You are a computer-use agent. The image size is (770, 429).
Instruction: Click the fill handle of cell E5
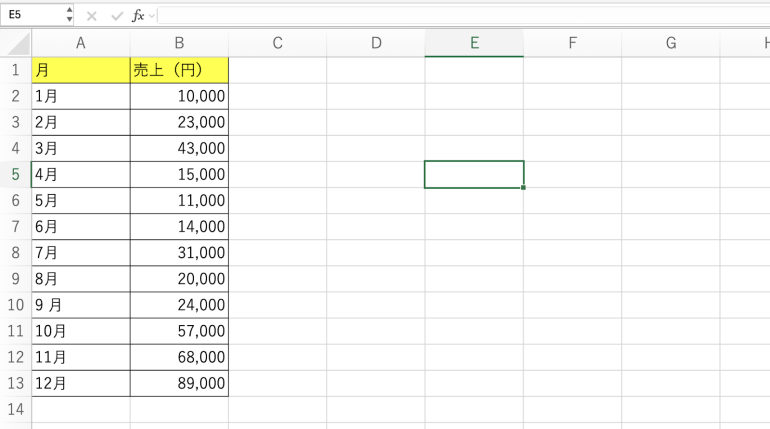(x=523, y=188)
